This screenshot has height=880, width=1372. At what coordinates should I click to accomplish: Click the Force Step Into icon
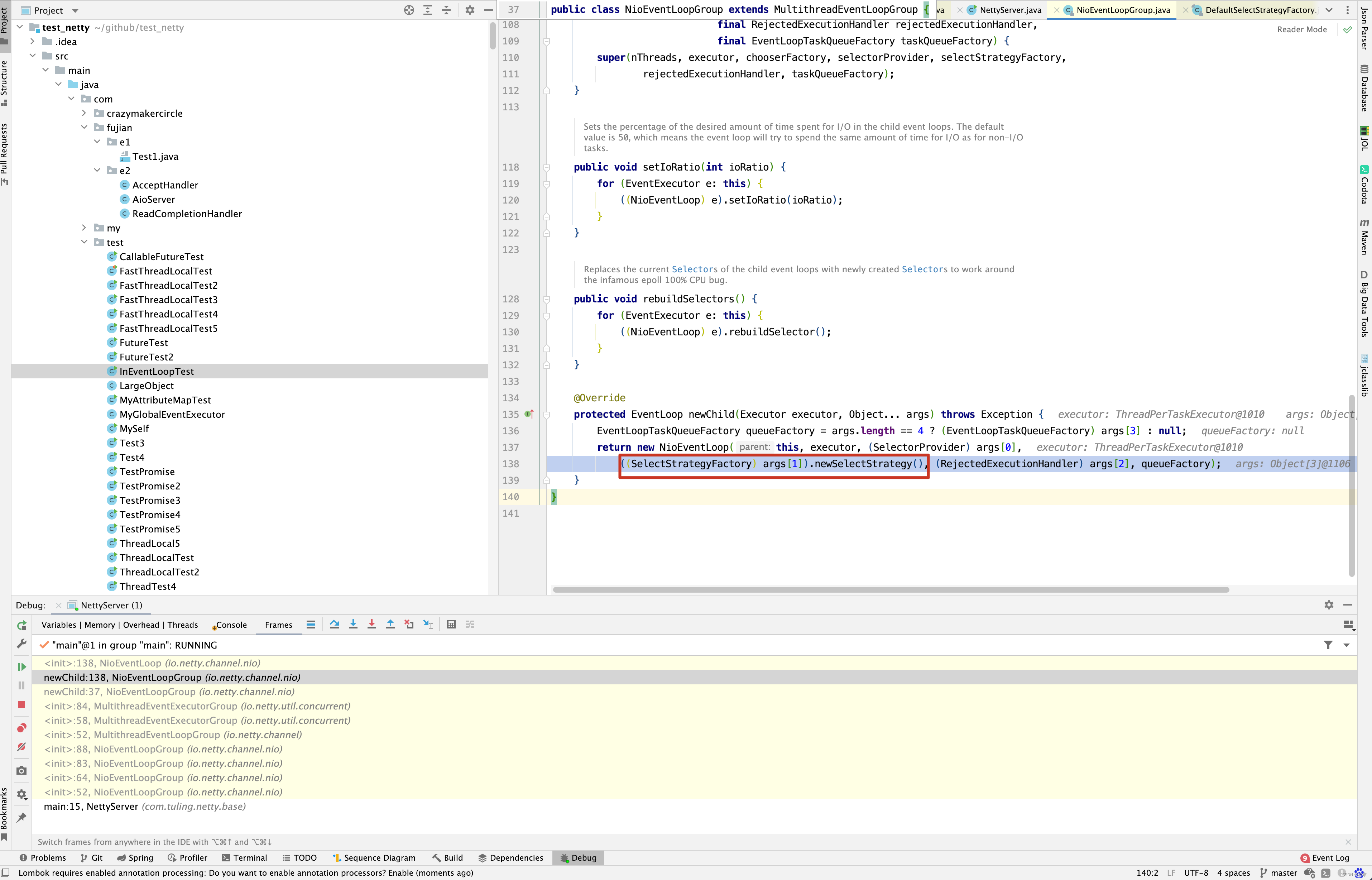372,625
